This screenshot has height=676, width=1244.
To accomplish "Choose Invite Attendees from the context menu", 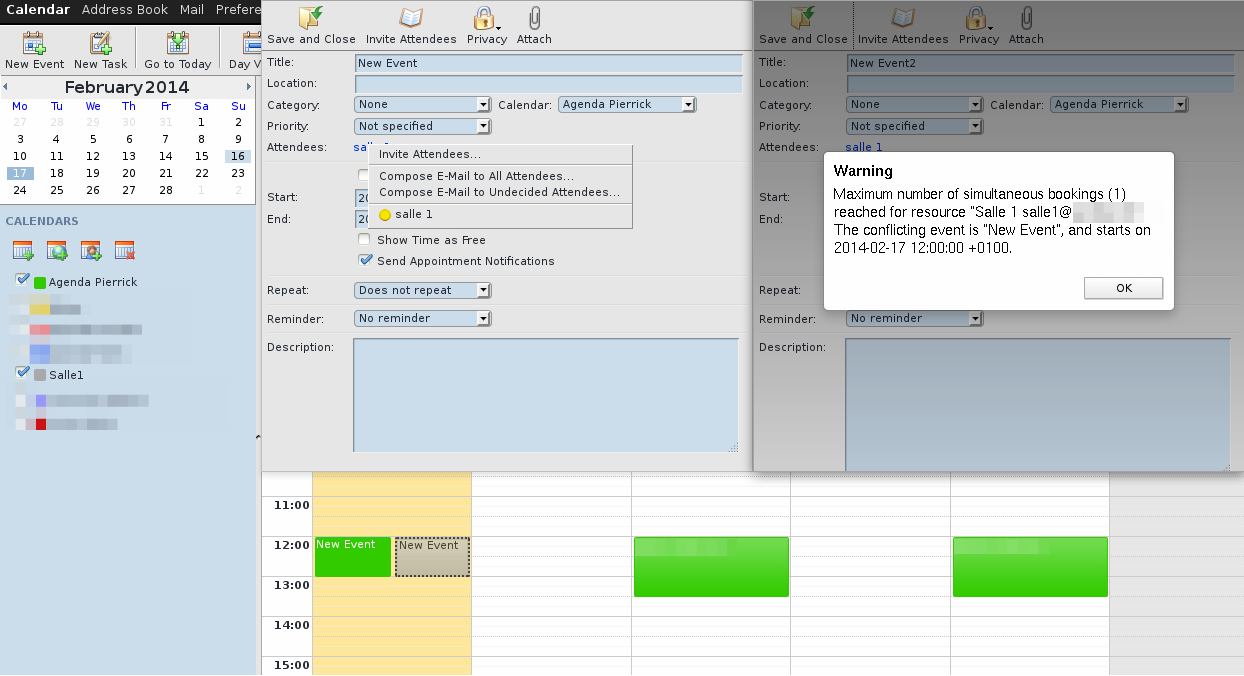I will tap(430, 154).
